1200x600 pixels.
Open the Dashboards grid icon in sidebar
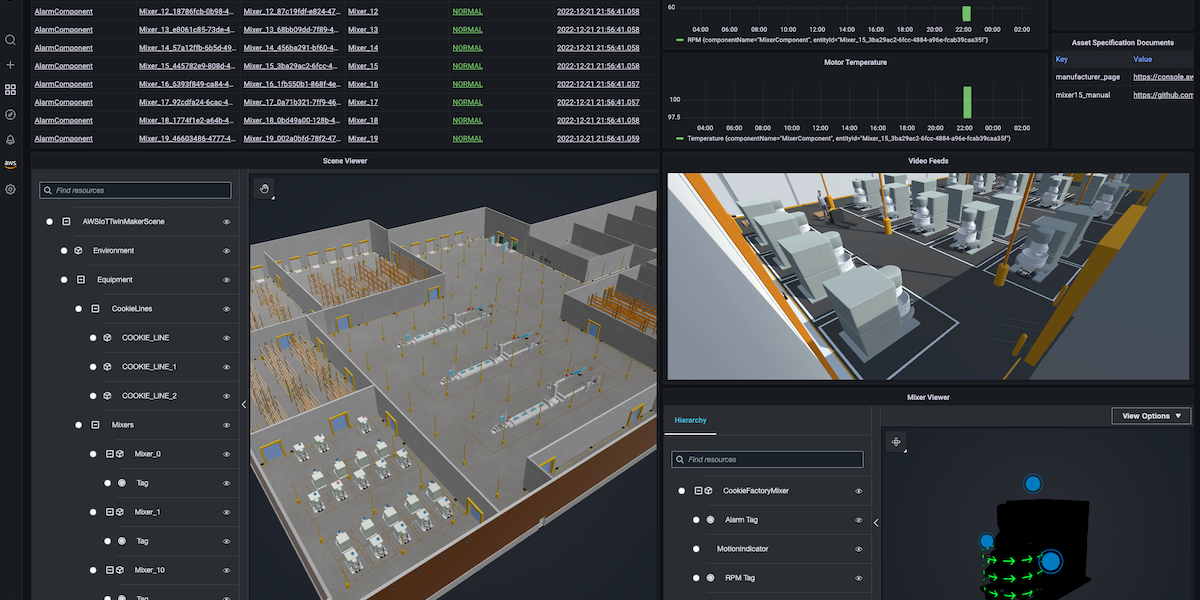click(10, 90)
